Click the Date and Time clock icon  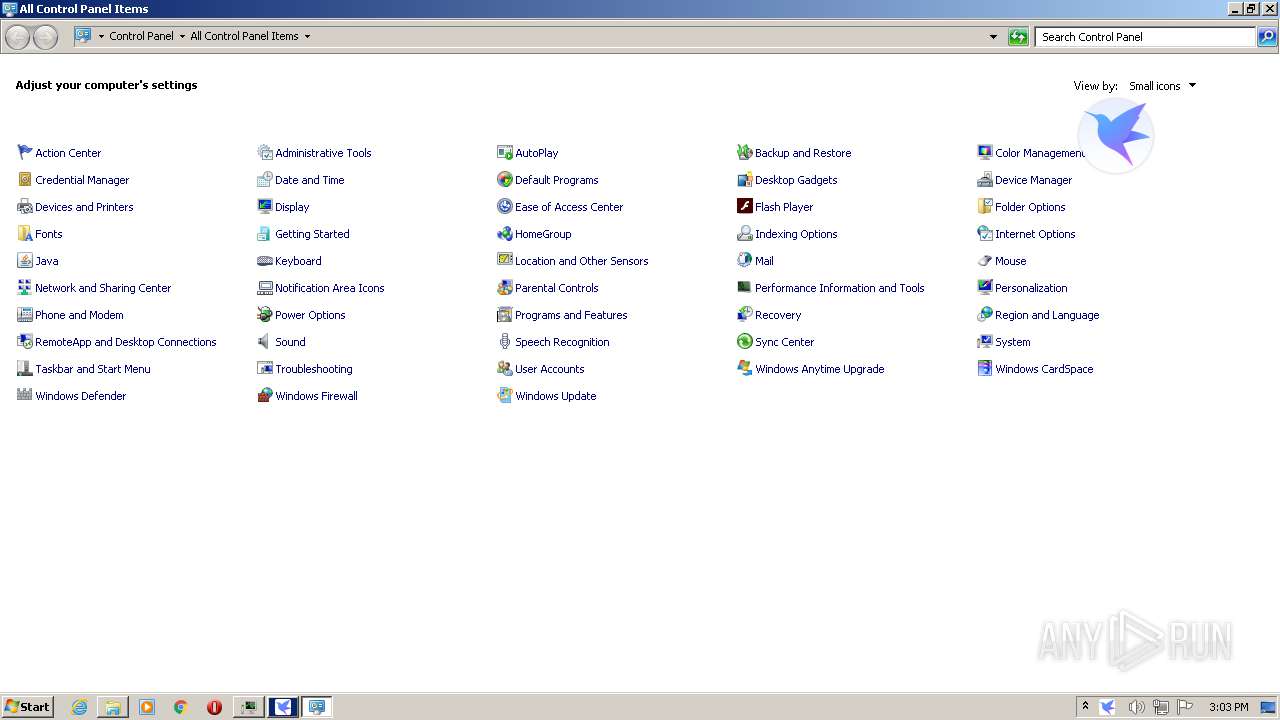265,180
